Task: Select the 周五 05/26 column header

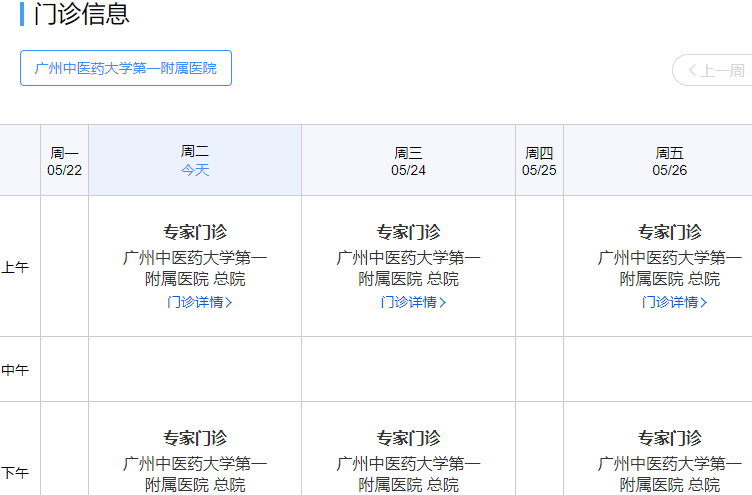Action: 670,161
